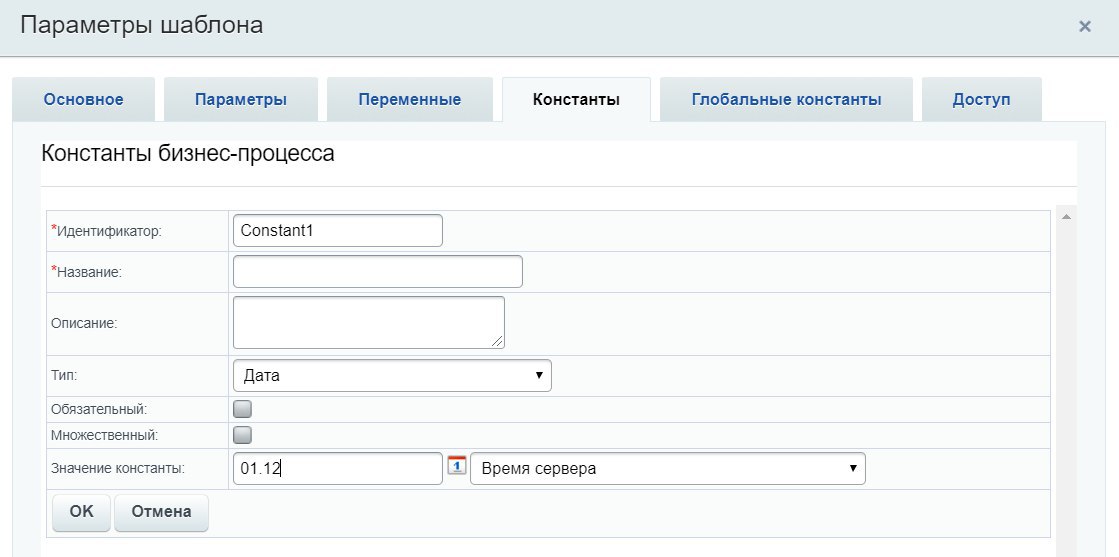Click the Описание text area

(368, 322)
